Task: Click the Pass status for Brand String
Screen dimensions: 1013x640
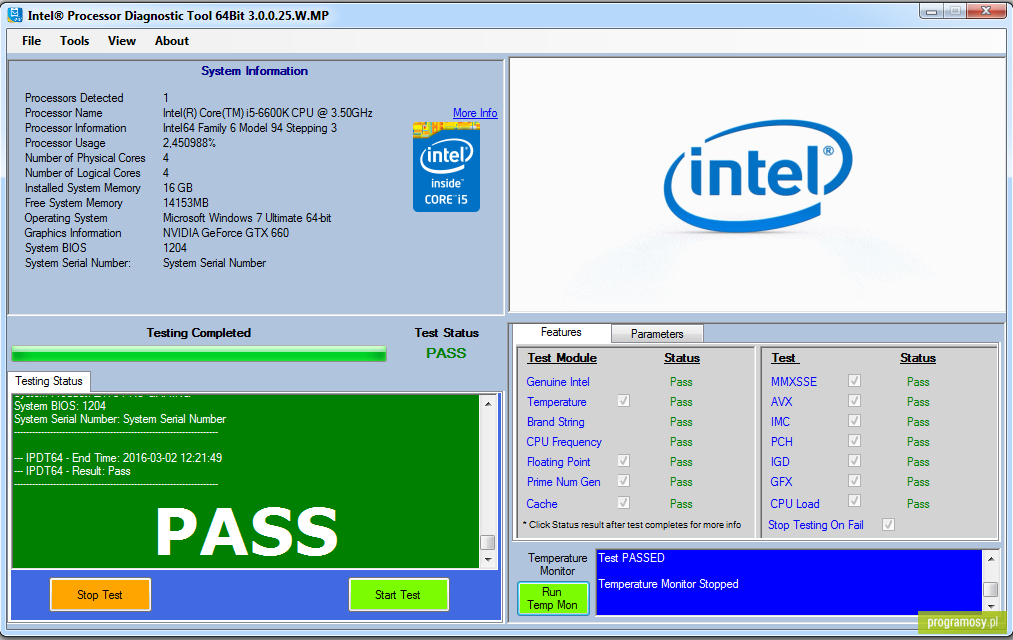Action: point(681,422)
